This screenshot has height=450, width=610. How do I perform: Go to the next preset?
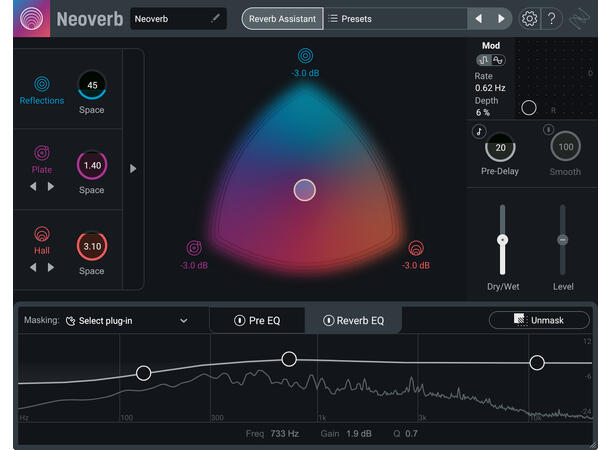tap(501, 18)
